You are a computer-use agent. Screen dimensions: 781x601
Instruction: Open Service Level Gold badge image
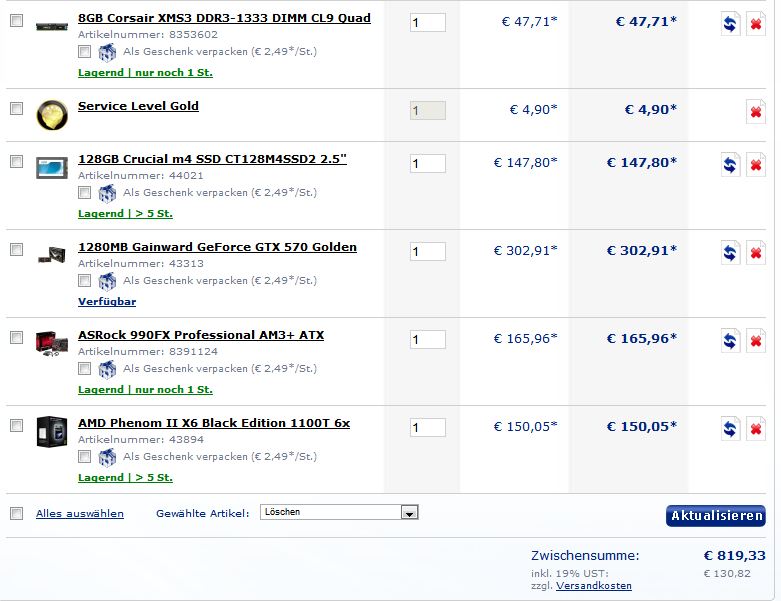coord(52,115)
